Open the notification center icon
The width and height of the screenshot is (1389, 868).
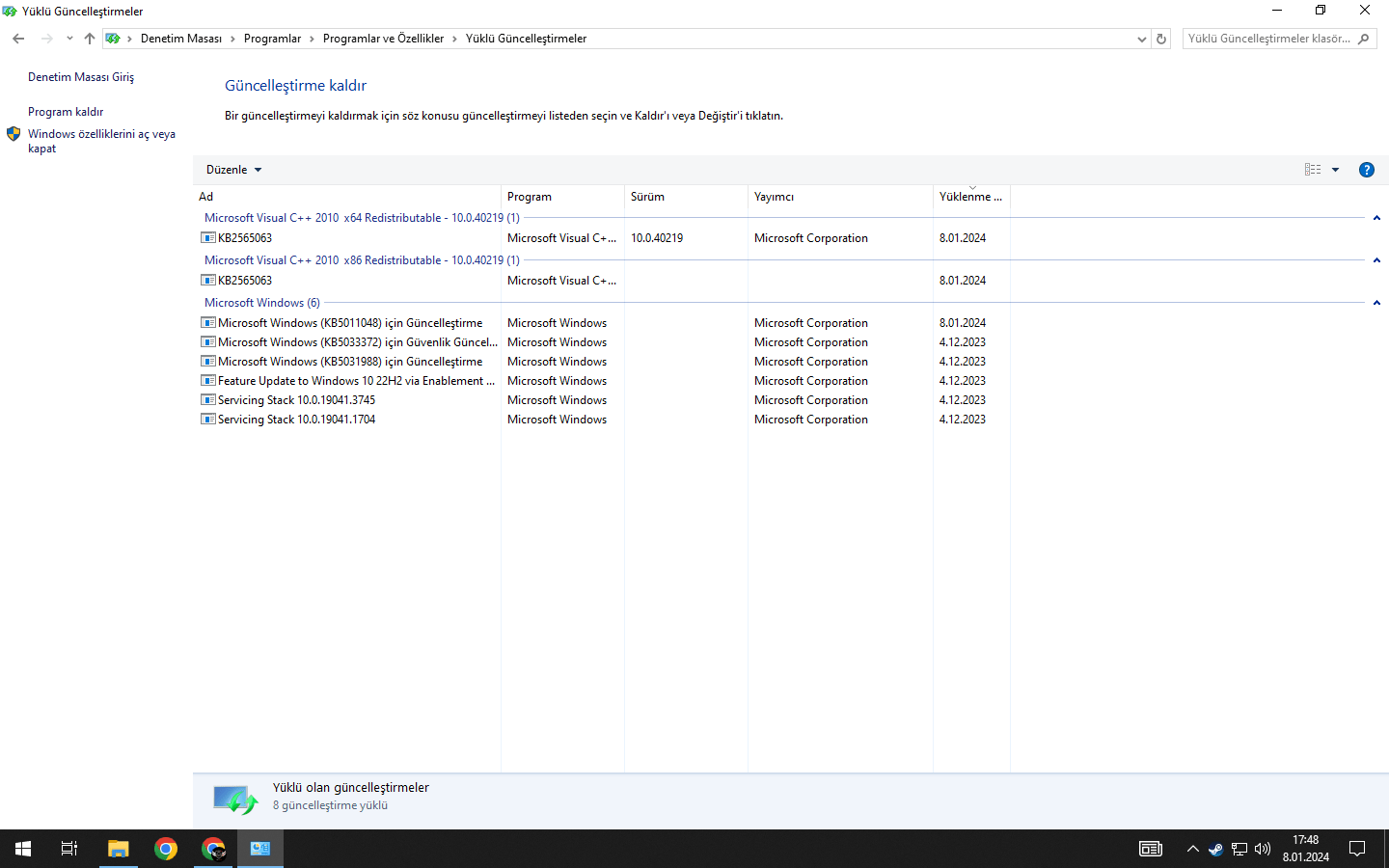(x=1357, y=849)
